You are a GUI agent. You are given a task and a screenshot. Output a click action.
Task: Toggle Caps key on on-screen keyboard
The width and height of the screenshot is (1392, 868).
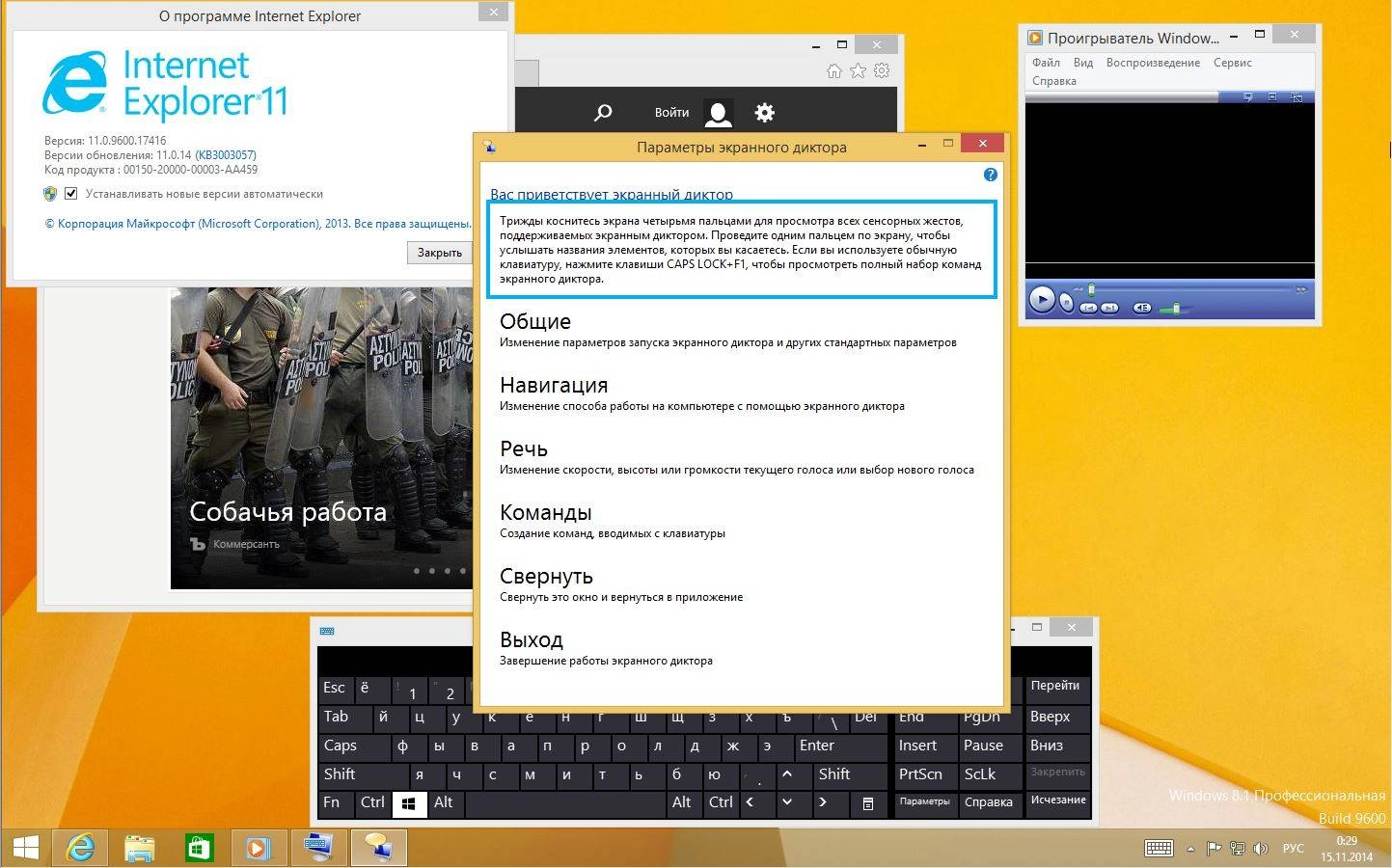(353, 746)
